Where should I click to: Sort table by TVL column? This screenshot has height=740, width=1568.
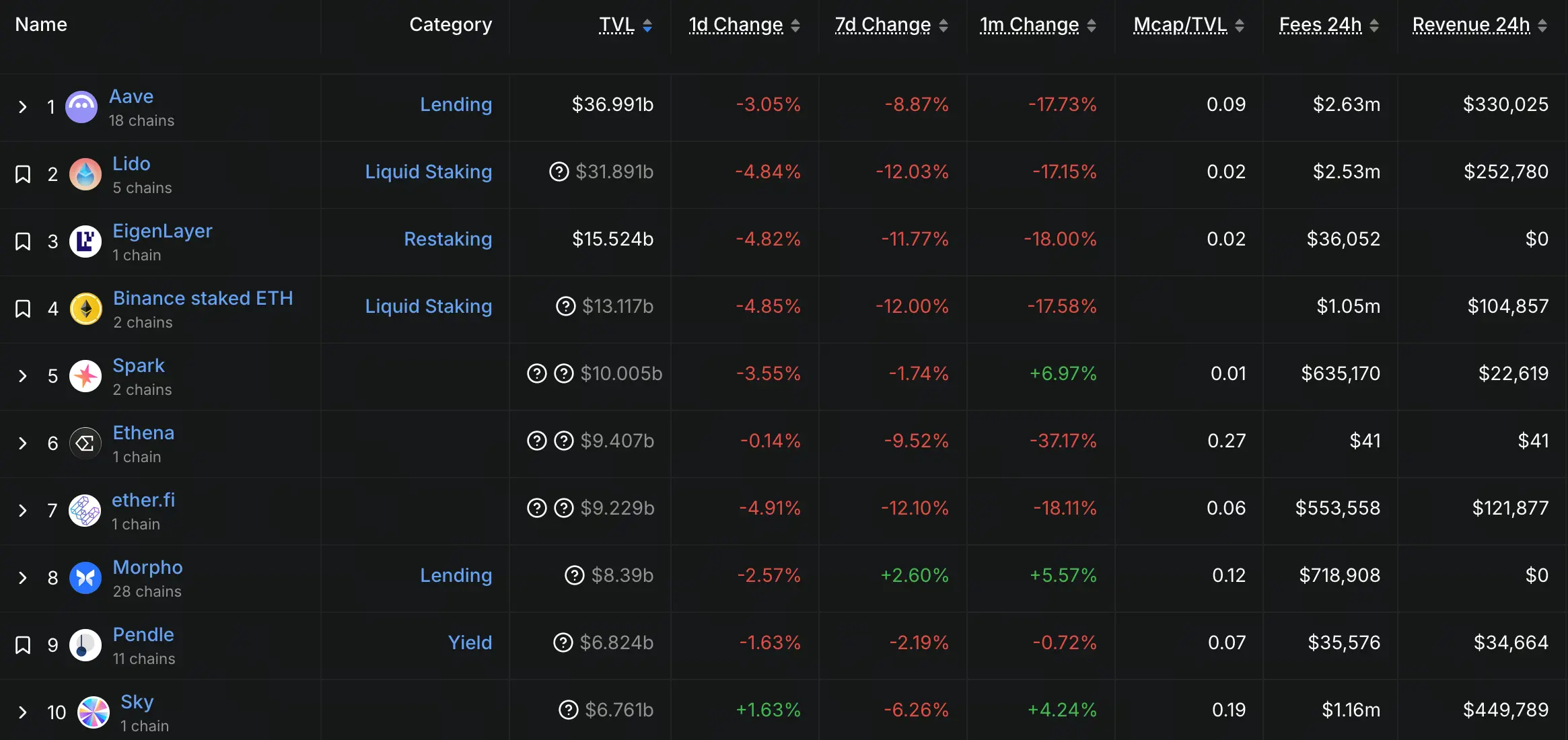pyautogui.click(x=617, y=25)
